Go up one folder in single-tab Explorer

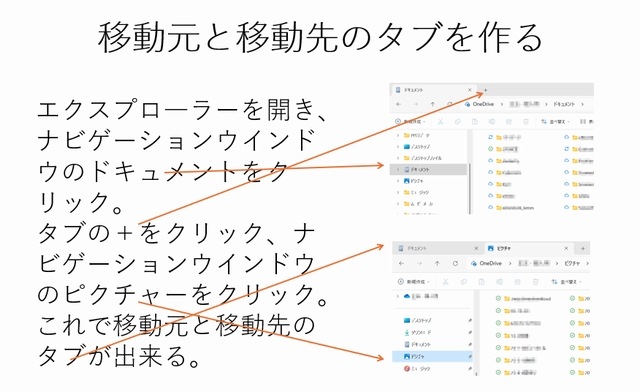(x=433, y=105)
